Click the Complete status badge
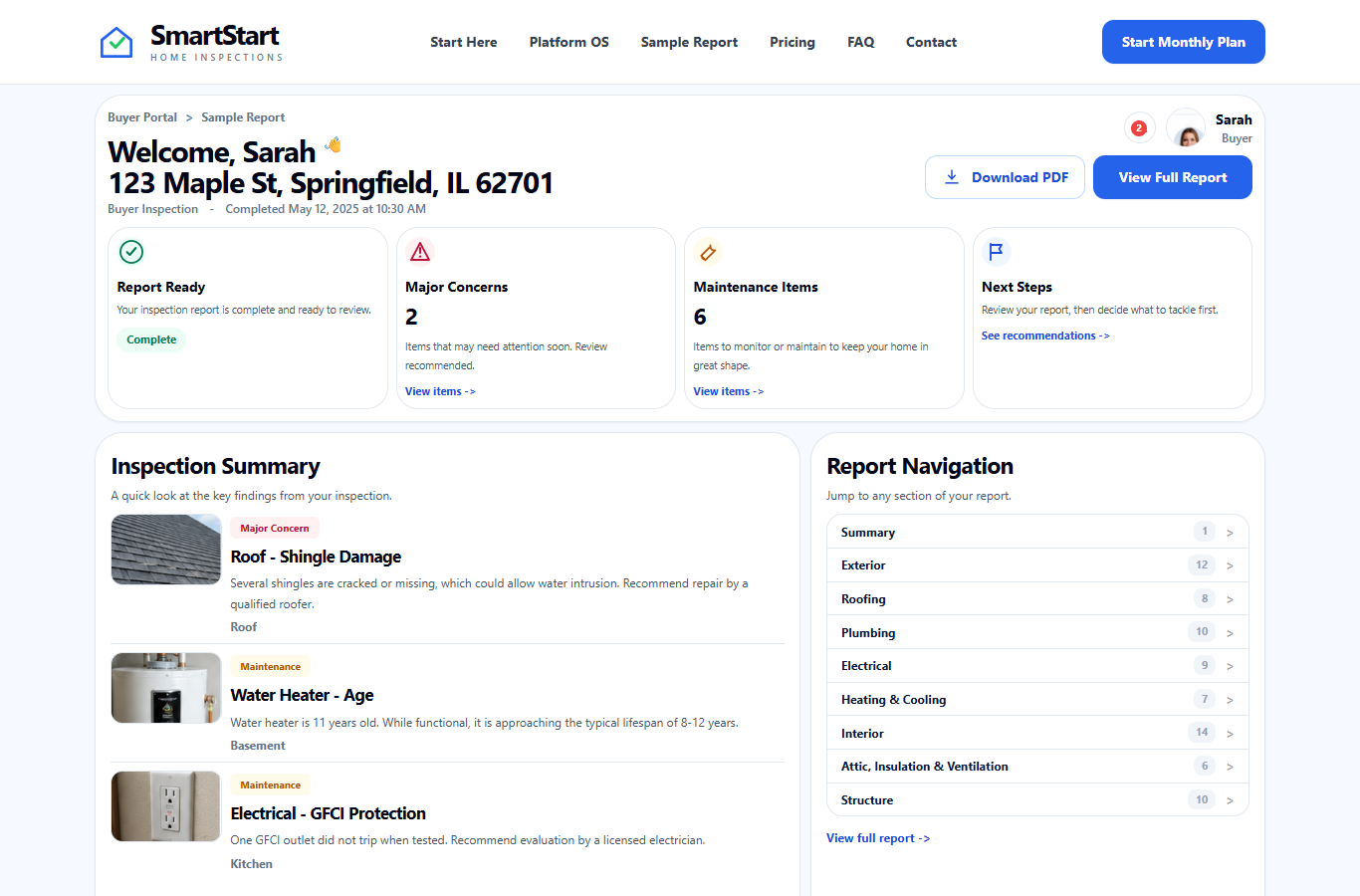1360x896 pixels. point(151,339)
